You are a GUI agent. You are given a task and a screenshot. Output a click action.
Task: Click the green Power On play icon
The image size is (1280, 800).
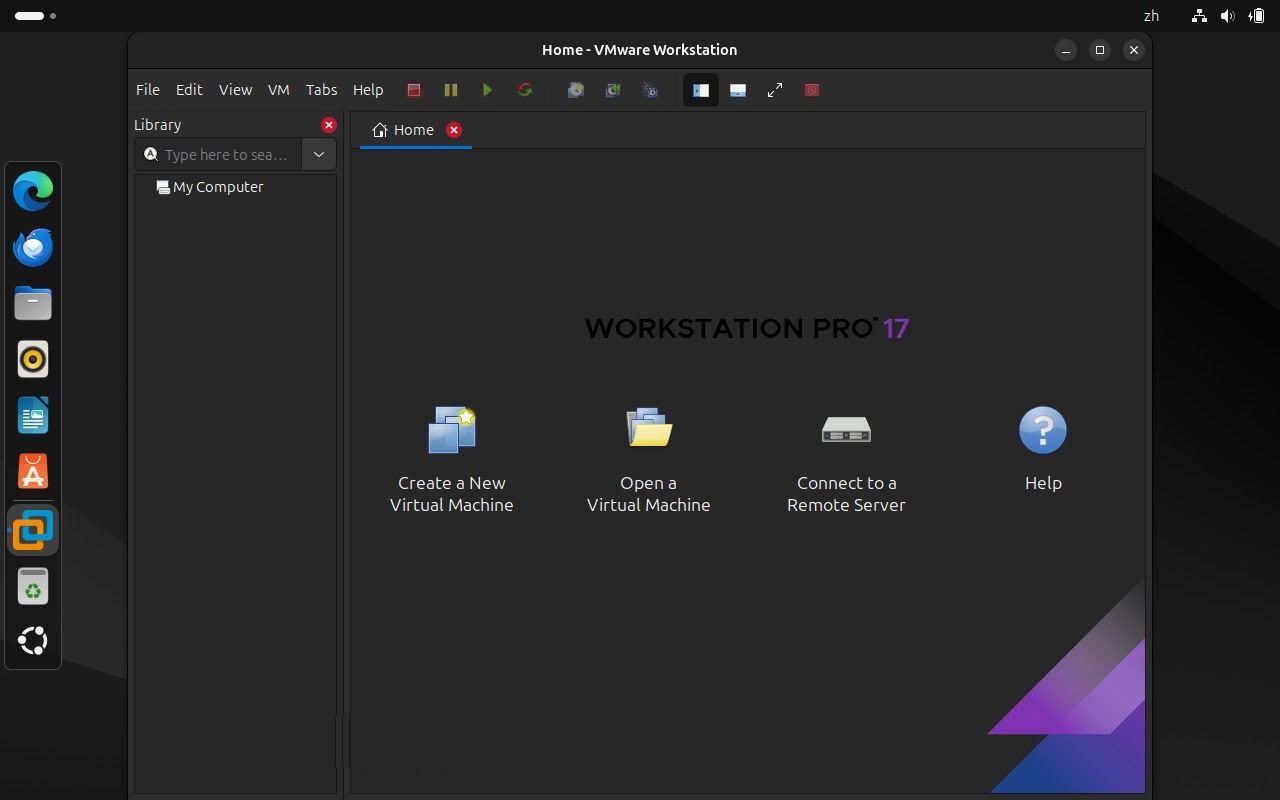[487, 90]
